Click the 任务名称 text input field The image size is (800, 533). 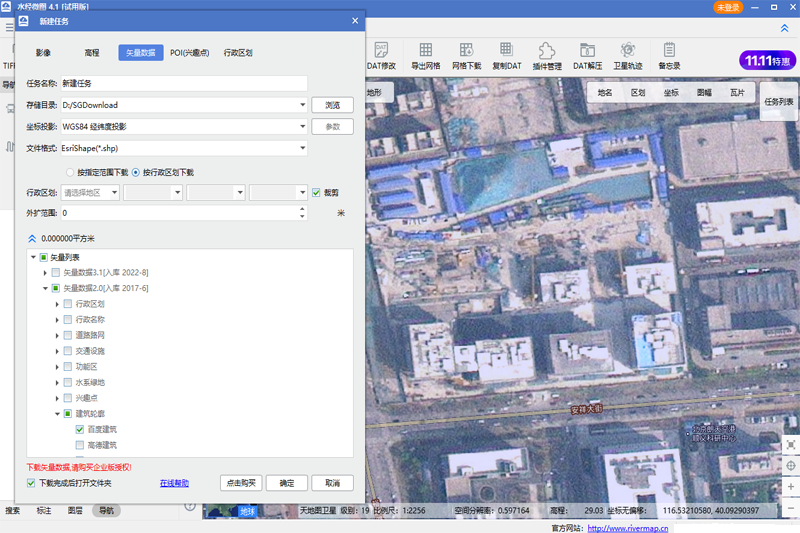tap(183, 83)
